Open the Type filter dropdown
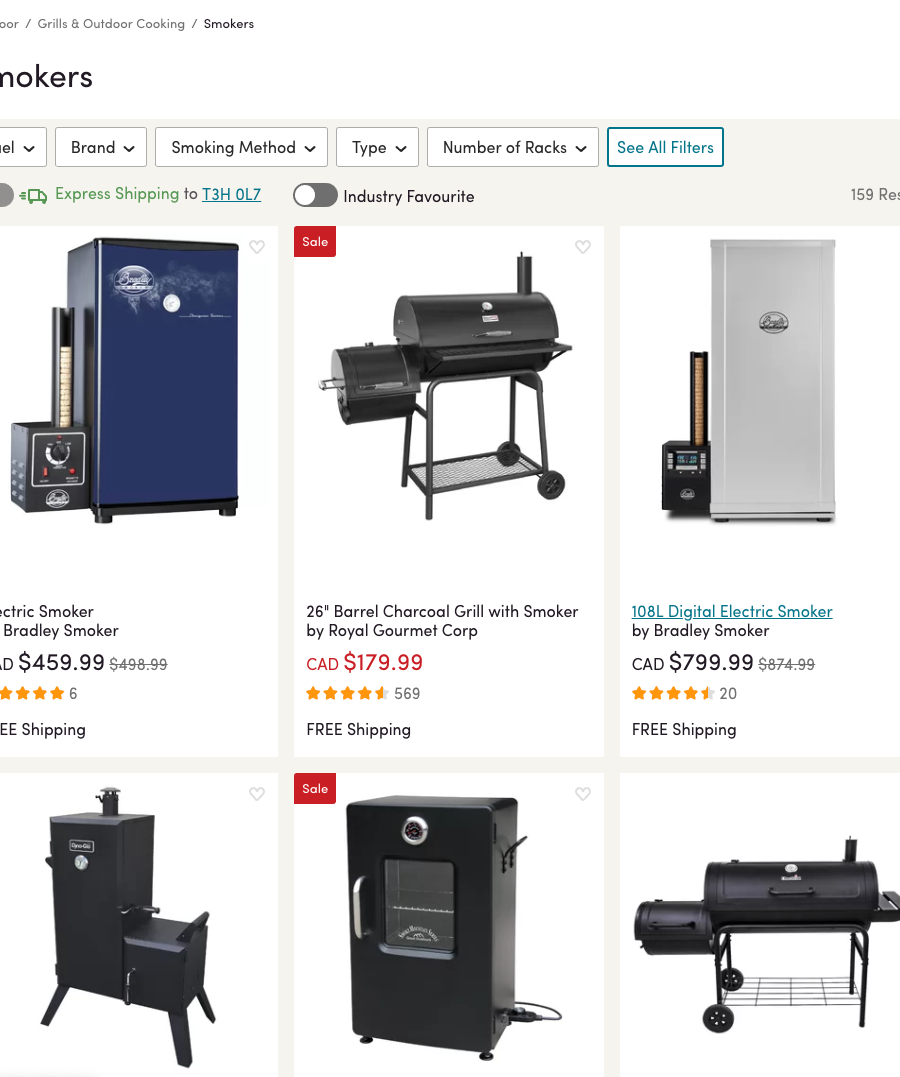 [377, 147]
